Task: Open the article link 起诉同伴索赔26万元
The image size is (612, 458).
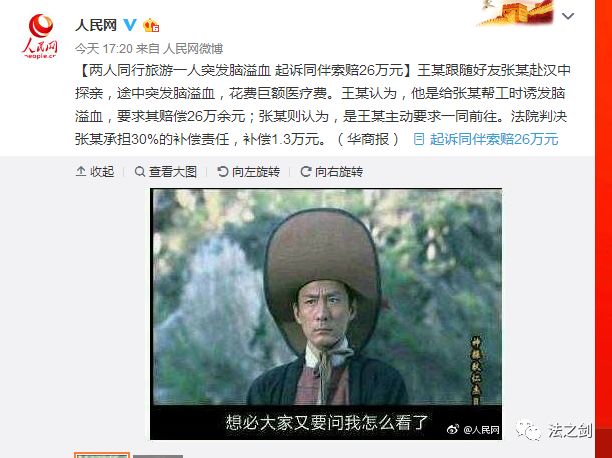Action: tap(494, 139)
